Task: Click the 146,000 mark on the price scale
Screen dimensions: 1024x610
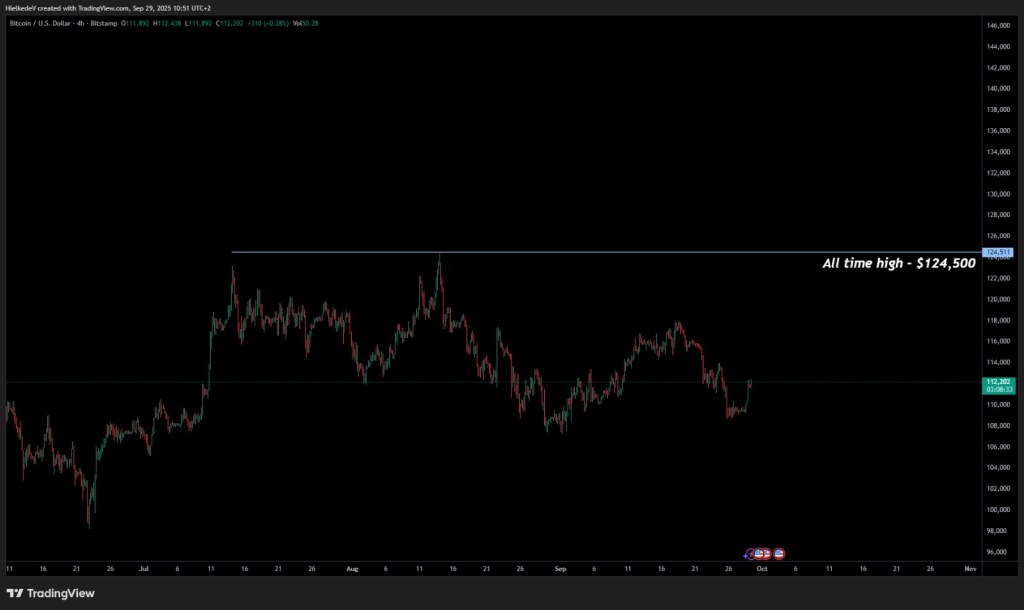Action: click(x=999, y=25)
